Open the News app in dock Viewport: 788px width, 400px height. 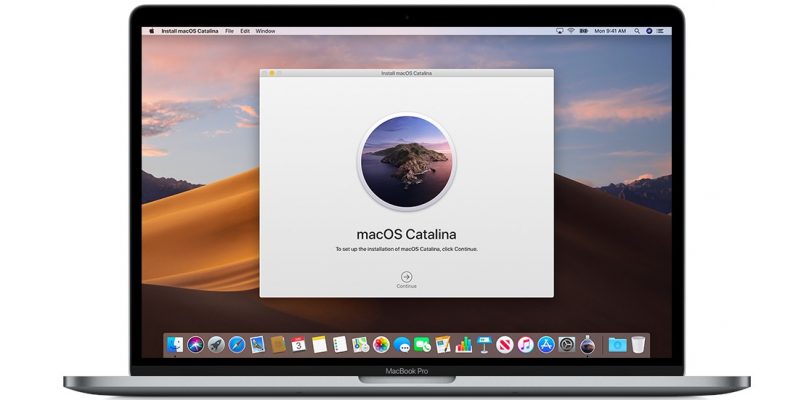point(505,344)
